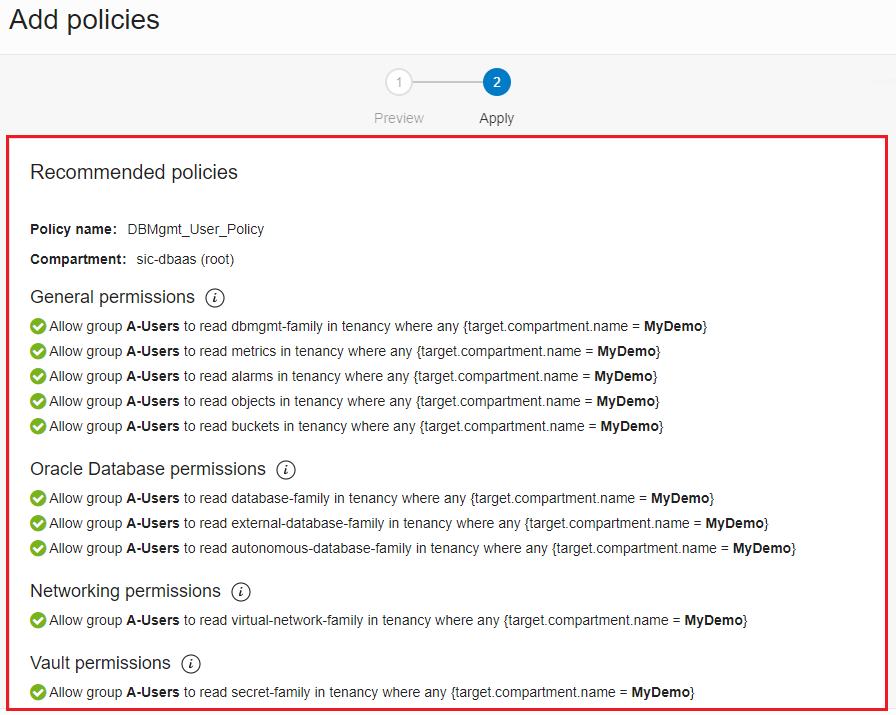Click the DBMgmt_User_Policy name text
The image size is (896, 715).
[196, 229]
